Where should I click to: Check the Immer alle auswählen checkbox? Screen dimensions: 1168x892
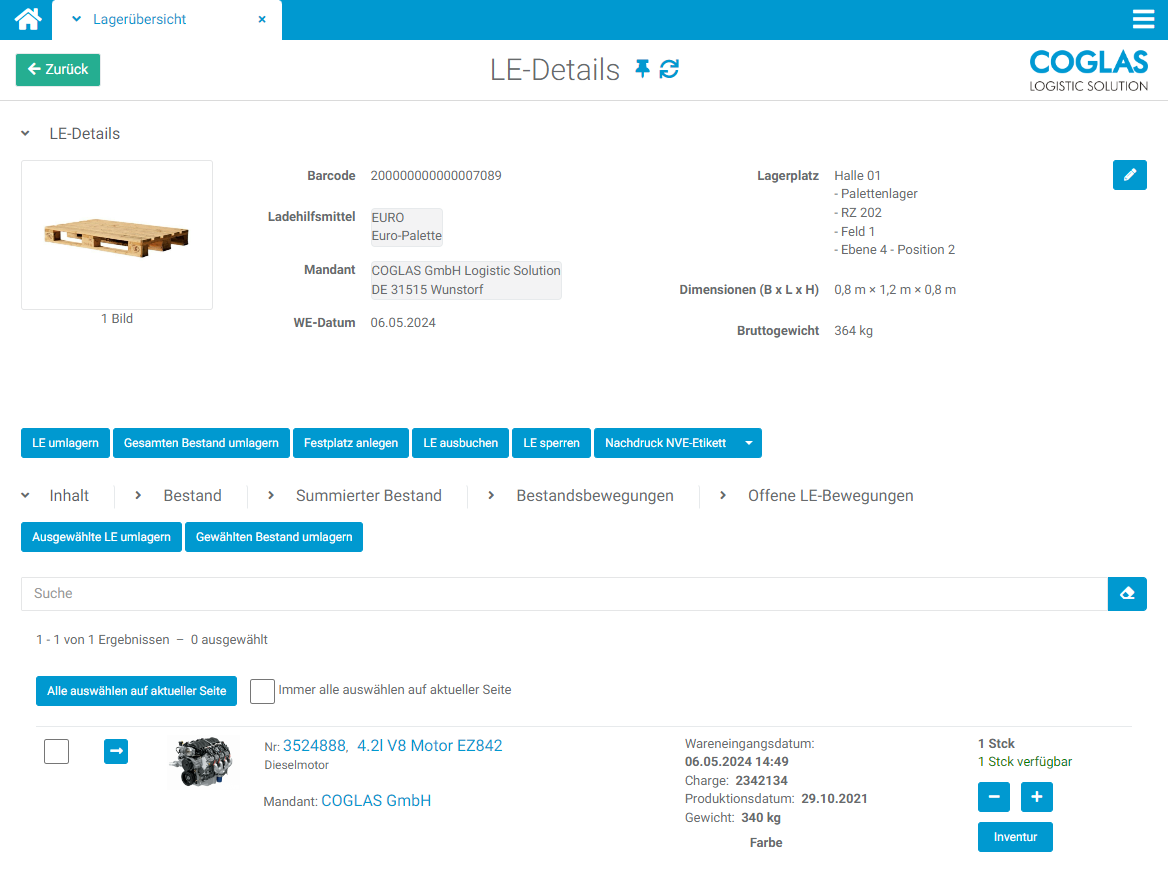coord(262,691)
